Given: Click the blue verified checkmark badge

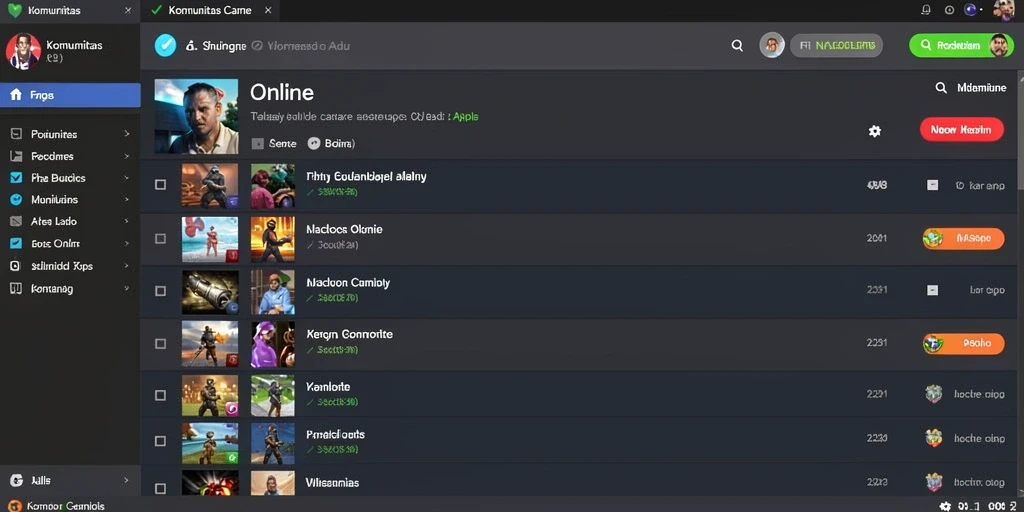Looking at the screenshot, I should tap(165, 46).
